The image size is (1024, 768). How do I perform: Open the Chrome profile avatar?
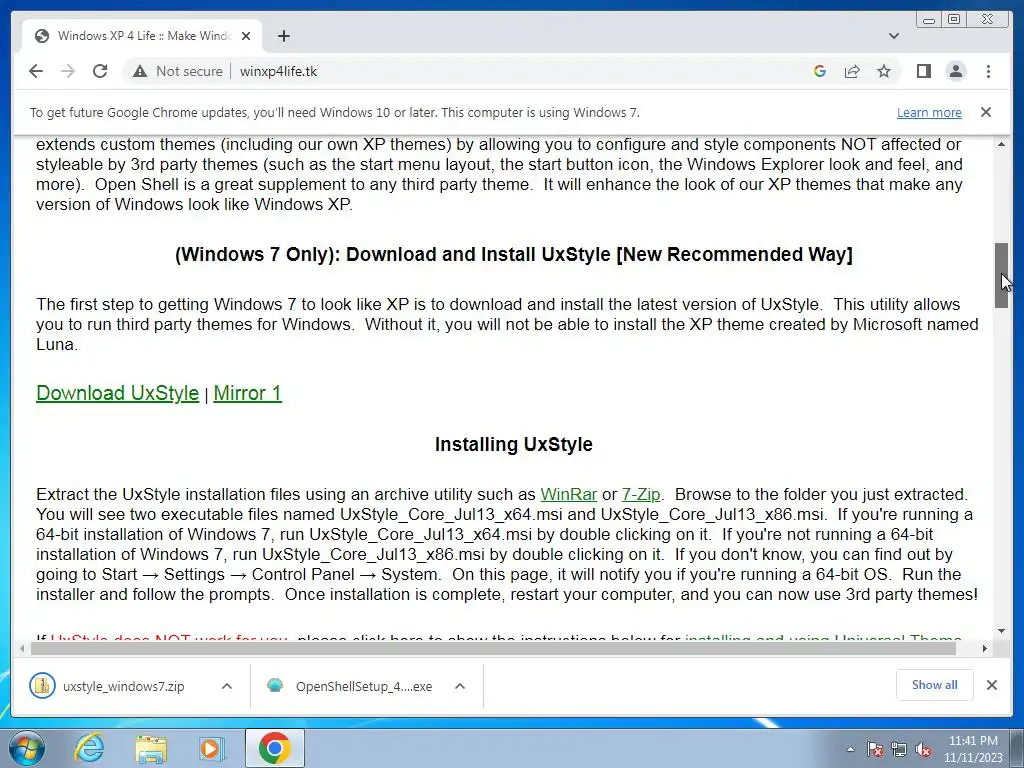tap(956, 71)
